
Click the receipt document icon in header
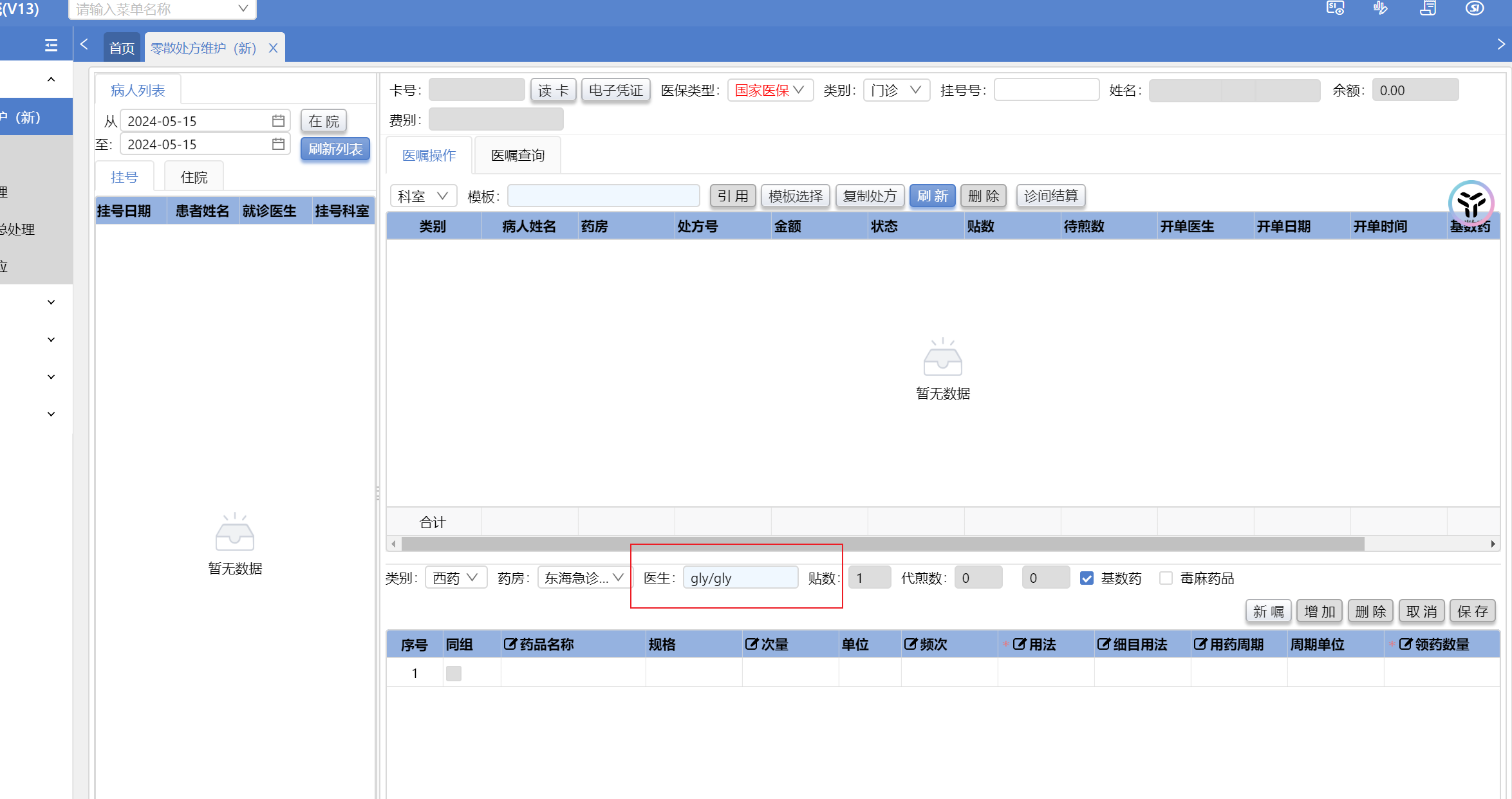(1428, 8)
